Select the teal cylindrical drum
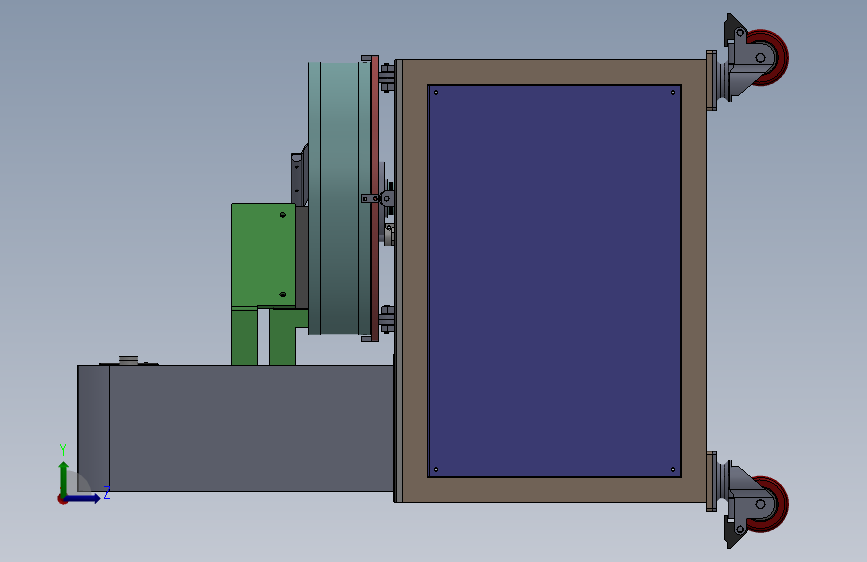Screen dimensions: 867x562 340,198
